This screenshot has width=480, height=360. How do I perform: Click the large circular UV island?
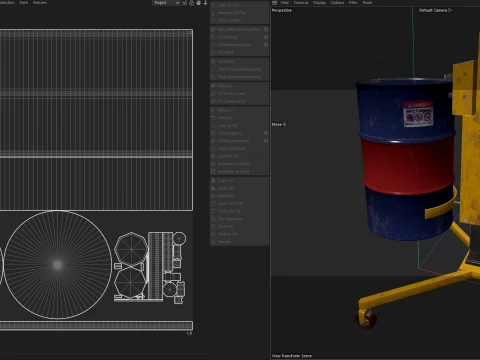pyautogui.click(x=57, y=265)
